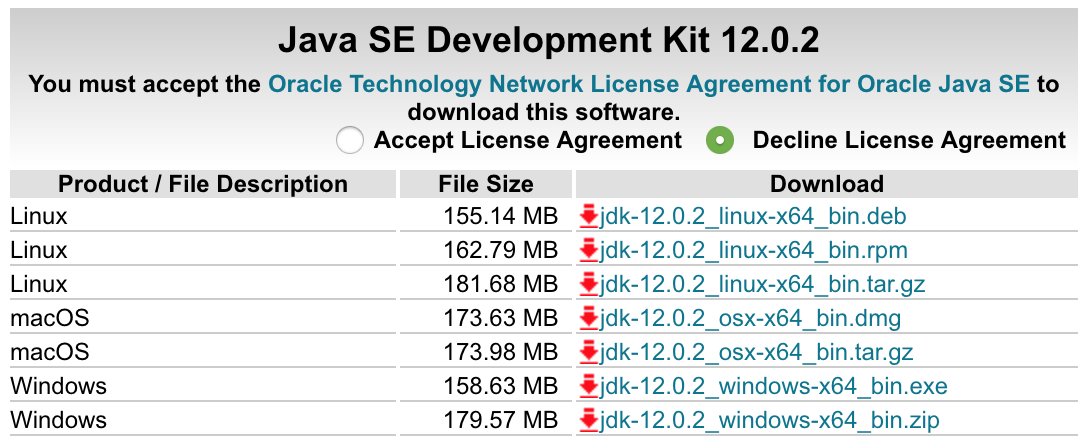This screenshot has width=1088, height=448.
Task: Download jdk-12.0.2_linux-x64_bin.deb
Action: [x=753, y=218]
